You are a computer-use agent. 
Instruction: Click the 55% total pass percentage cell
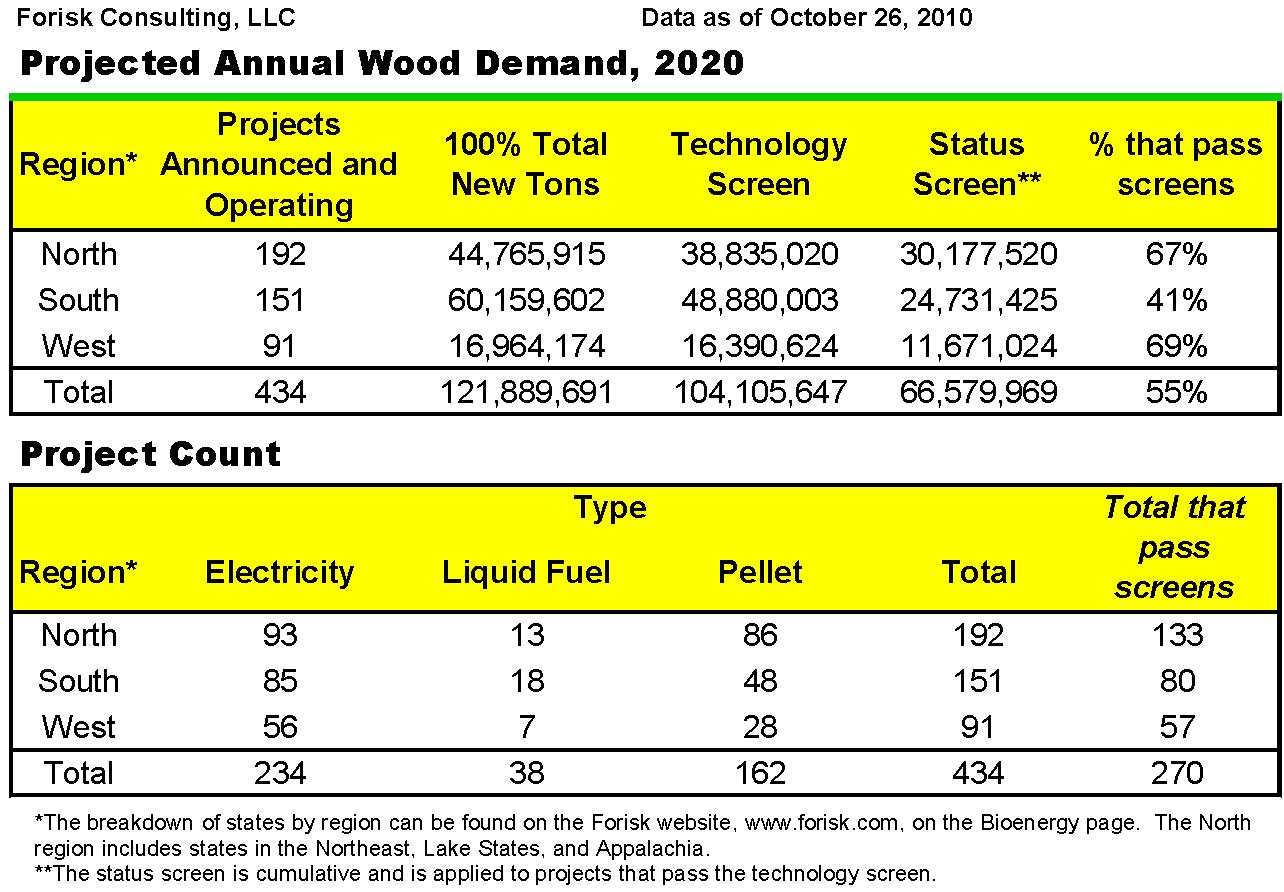tap(1176, 392)
